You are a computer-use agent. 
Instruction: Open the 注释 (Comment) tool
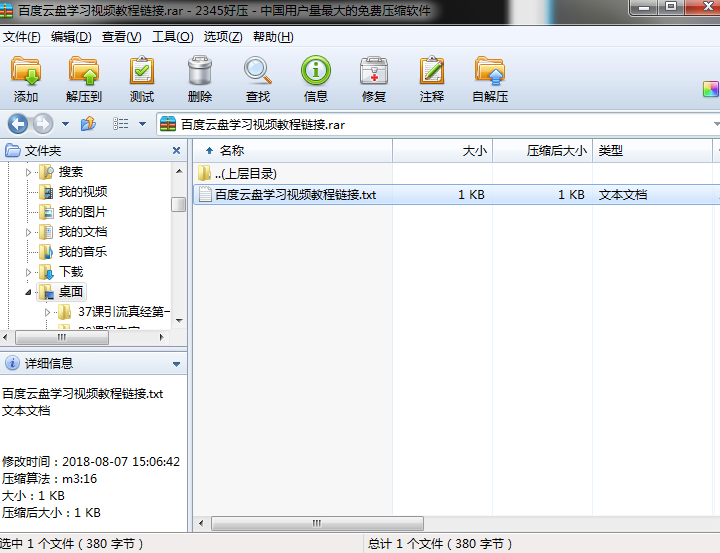pyautogui.click(x=432, y=79)
